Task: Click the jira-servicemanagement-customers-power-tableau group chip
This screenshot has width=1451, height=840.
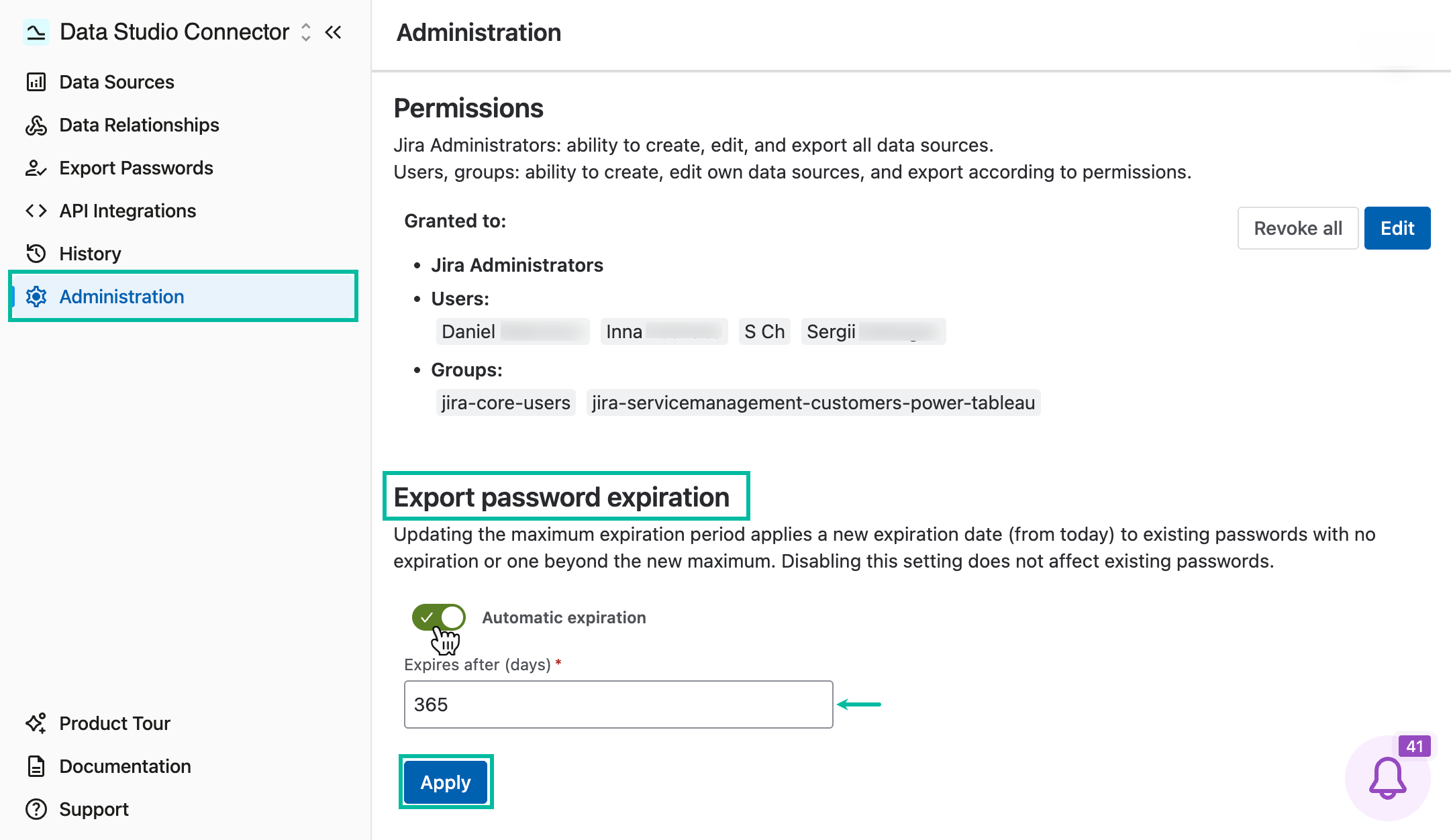Action: [813, 403]
